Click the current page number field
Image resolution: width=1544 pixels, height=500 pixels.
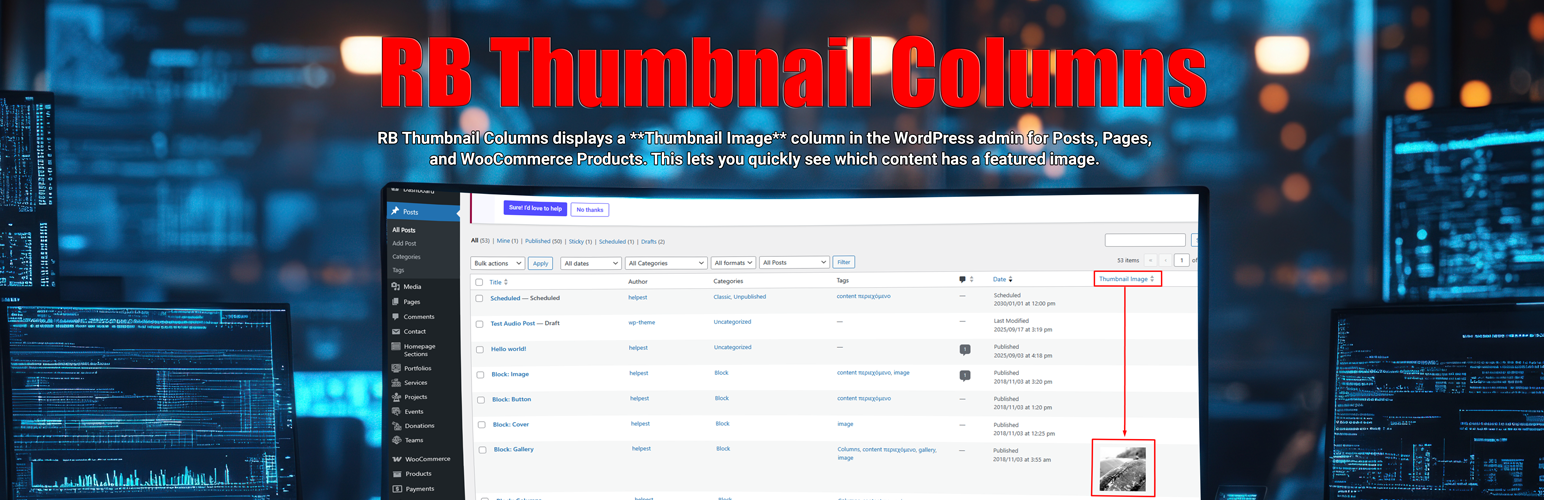(1182, 260)
